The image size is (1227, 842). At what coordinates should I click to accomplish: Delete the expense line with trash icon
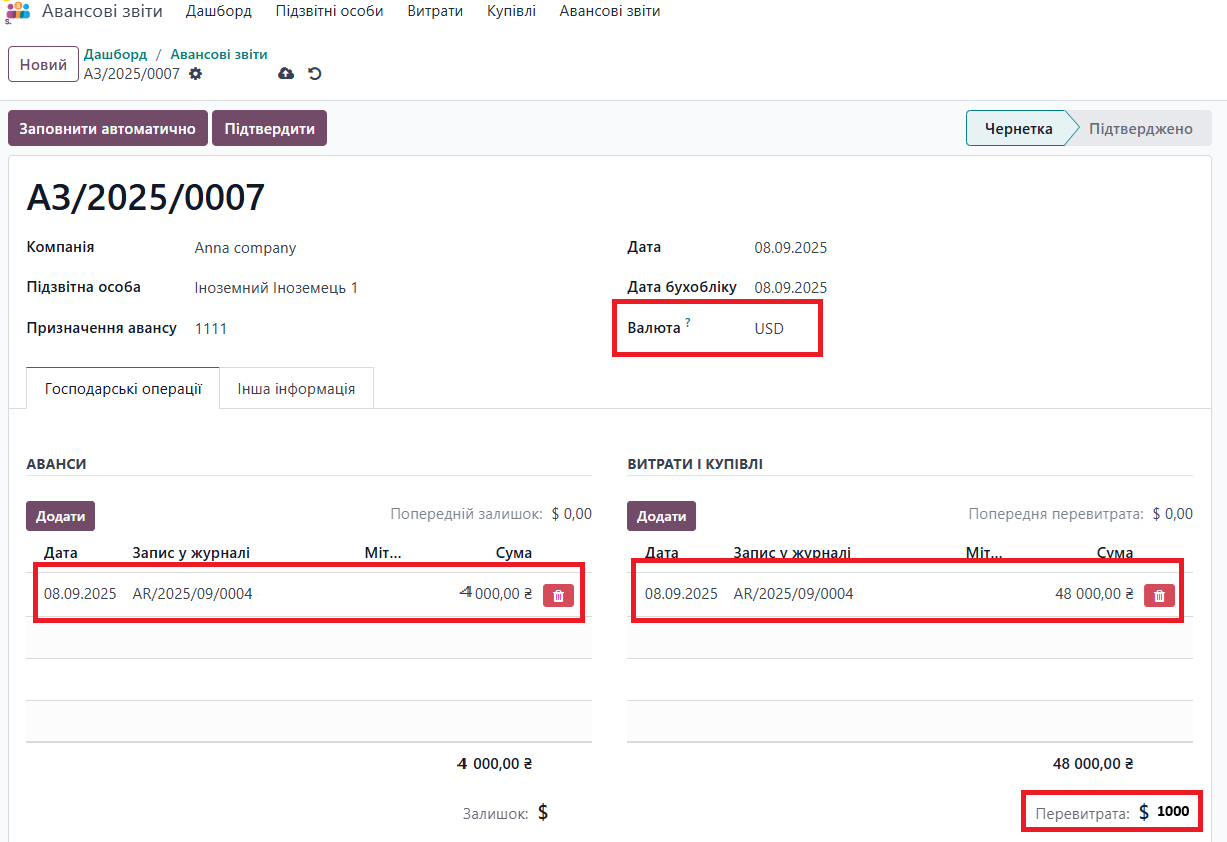coord(1159,595)
